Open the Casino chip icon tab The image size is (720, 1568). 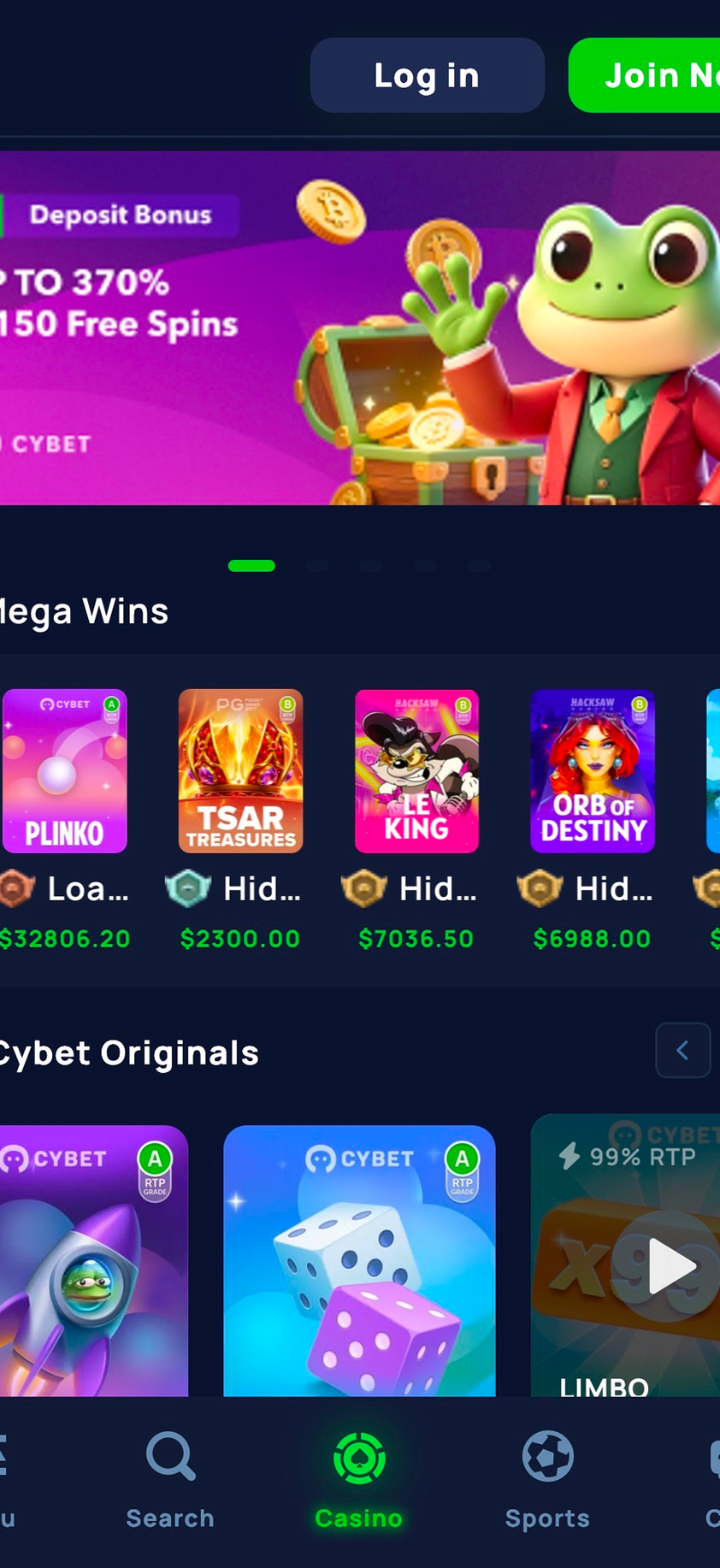(x=359, y=1459)
